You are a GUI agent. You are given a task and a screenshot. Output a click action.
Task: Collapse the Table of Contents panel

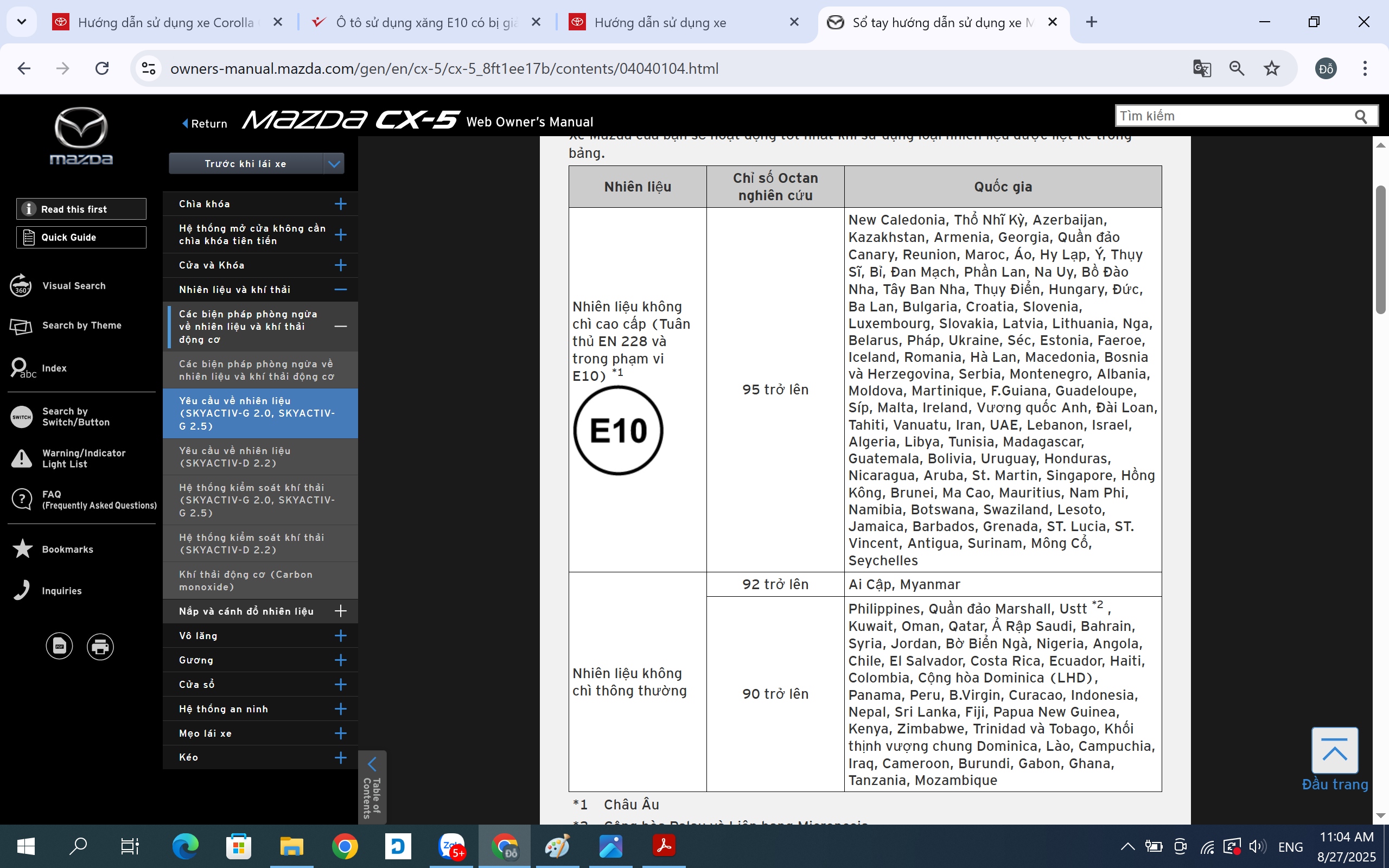tap(373, 787)
